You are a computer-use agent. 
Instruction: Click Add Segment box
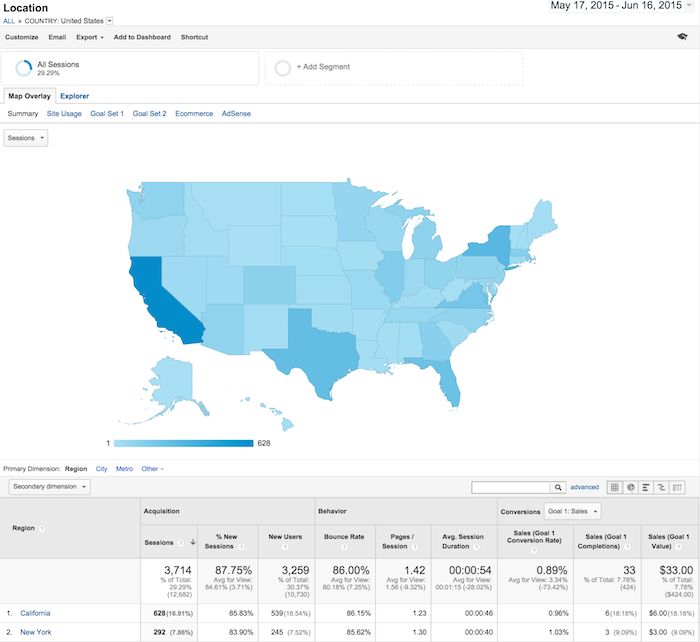394,68
